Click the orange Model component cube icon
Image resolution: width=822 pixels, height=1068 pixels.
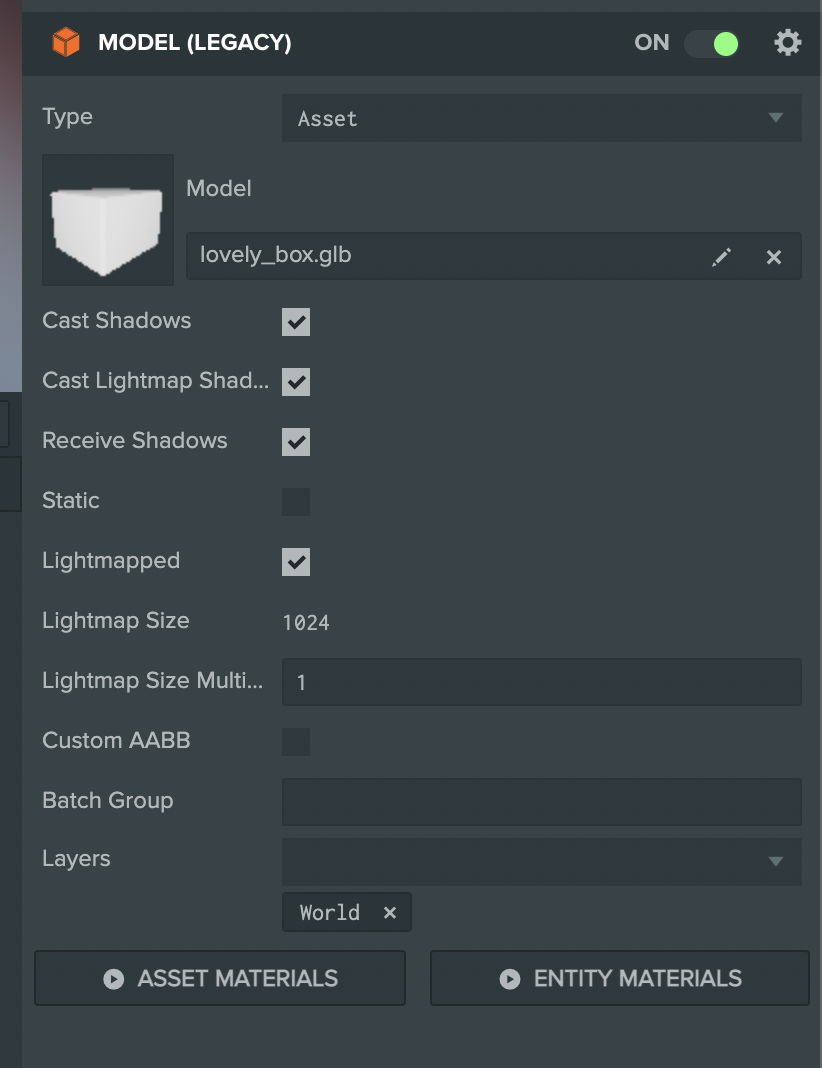(x=66, y=42)
